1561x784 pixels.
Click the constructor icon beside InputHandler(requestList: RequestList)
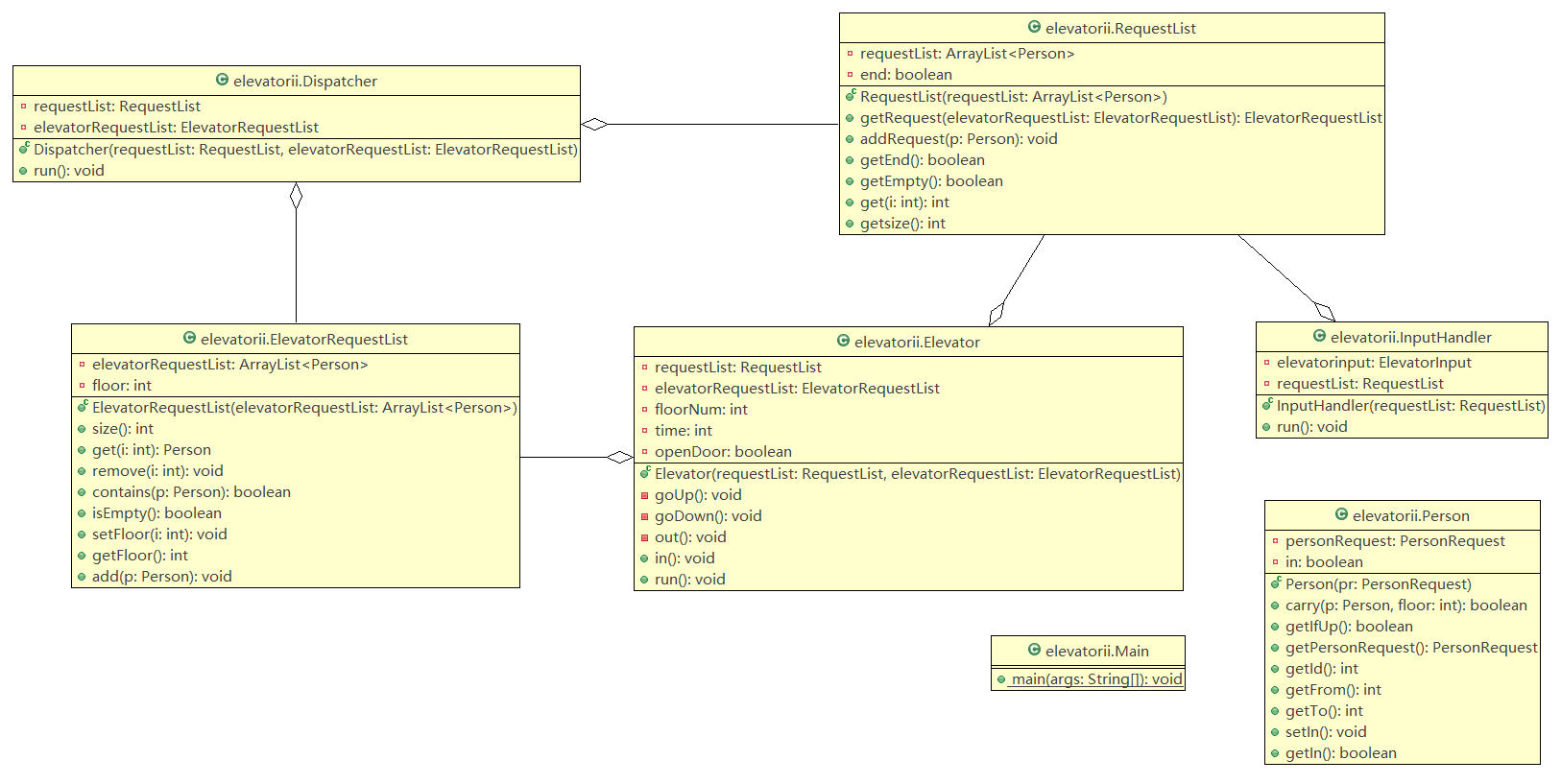click(1267, 405)
